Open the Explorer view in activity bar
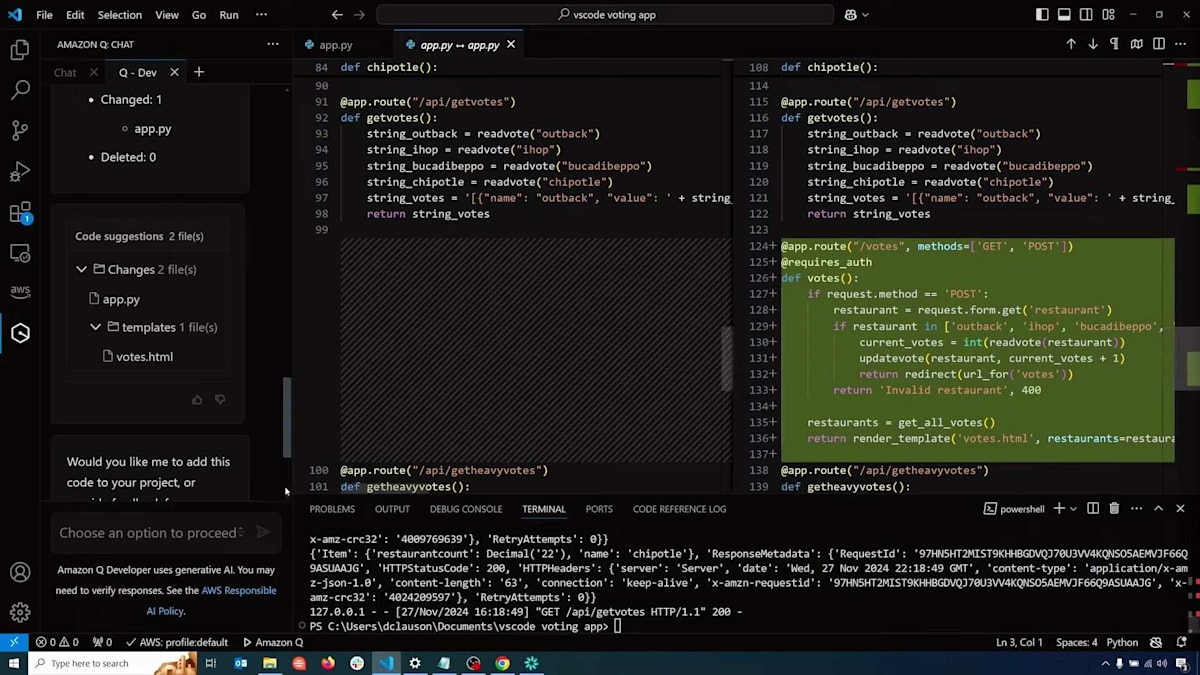The image size is (1200, 675). [x=20, y=50]
